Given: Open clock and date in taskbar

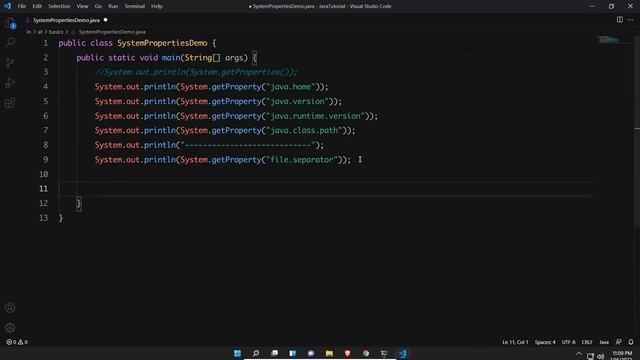Looking at the screenshot, I should pos(622,356).
